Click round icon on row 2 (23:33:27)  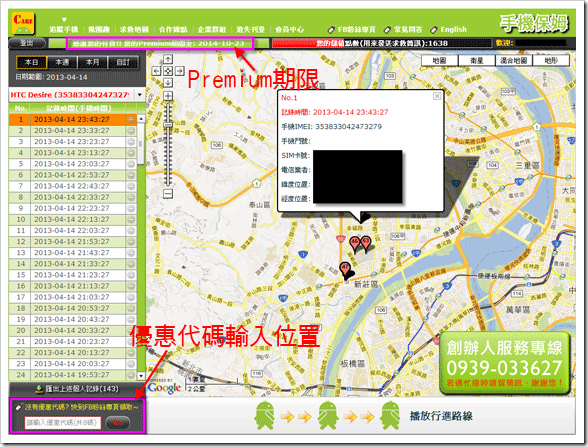(131, 130)
